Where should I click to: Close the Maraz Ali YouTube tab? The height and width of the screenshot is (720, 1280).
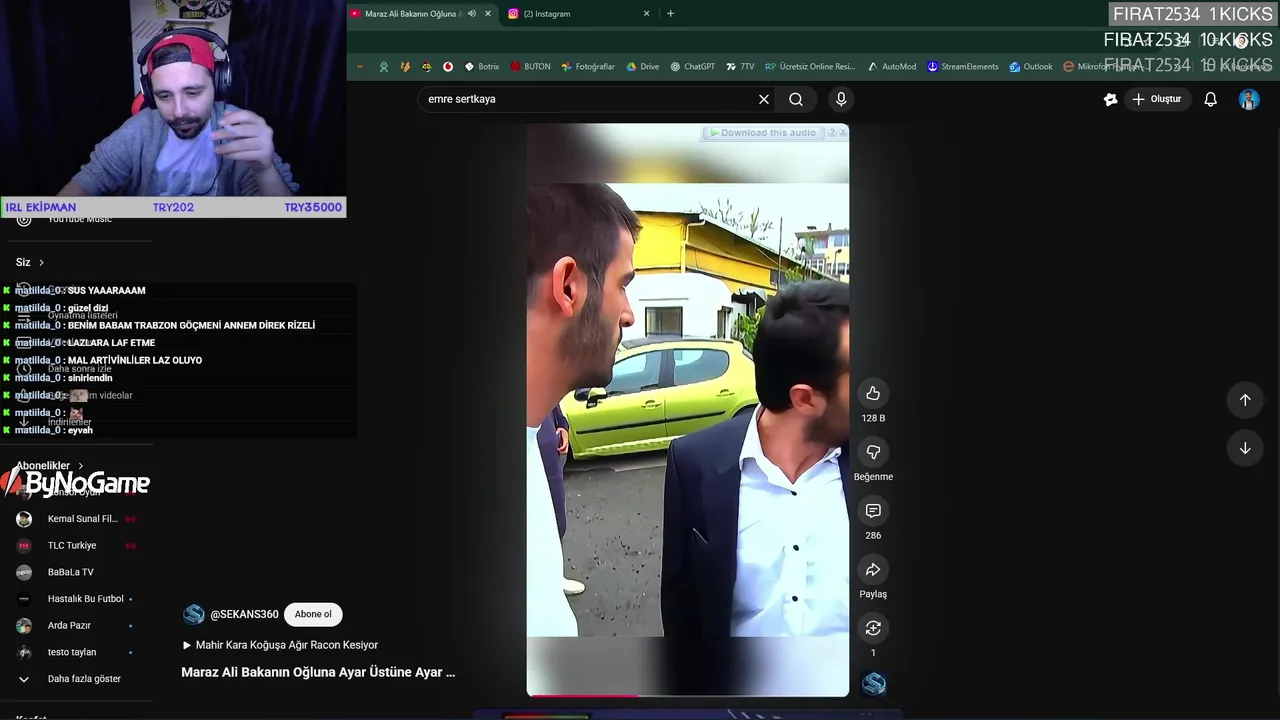[488, 14]
